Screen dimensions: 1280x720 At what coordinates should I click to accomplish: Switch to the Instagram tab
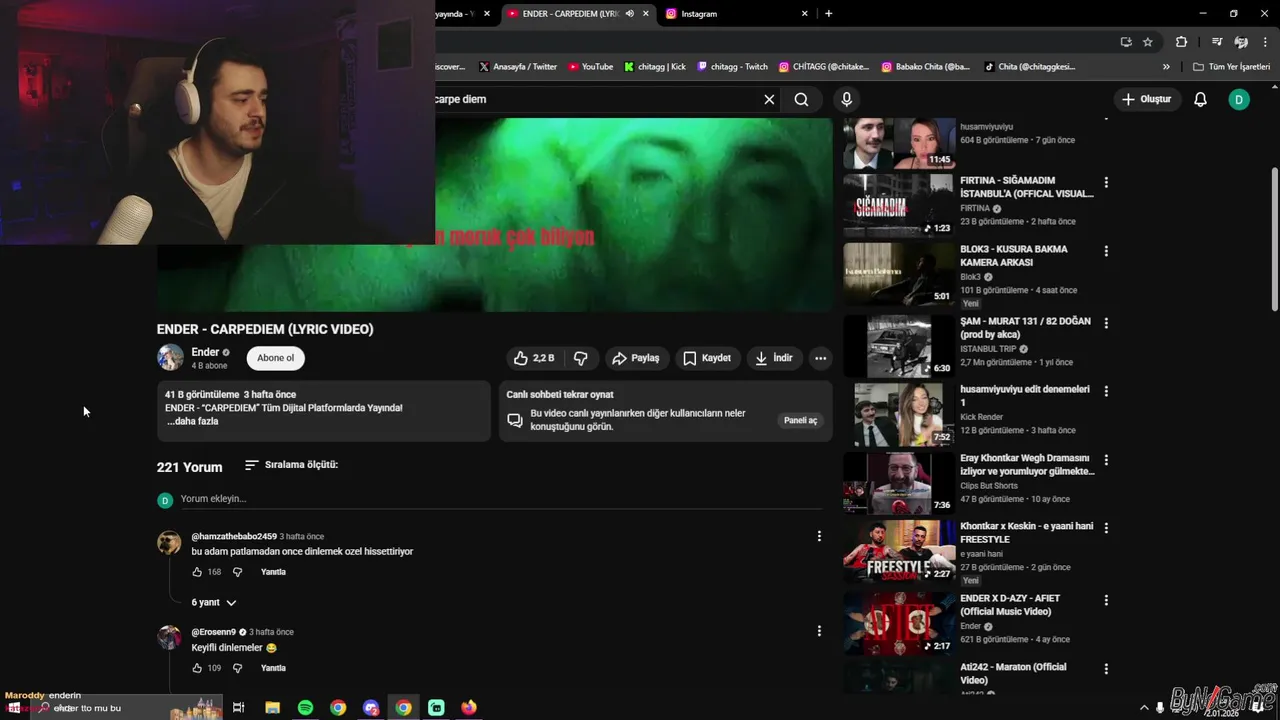point(735,14)
